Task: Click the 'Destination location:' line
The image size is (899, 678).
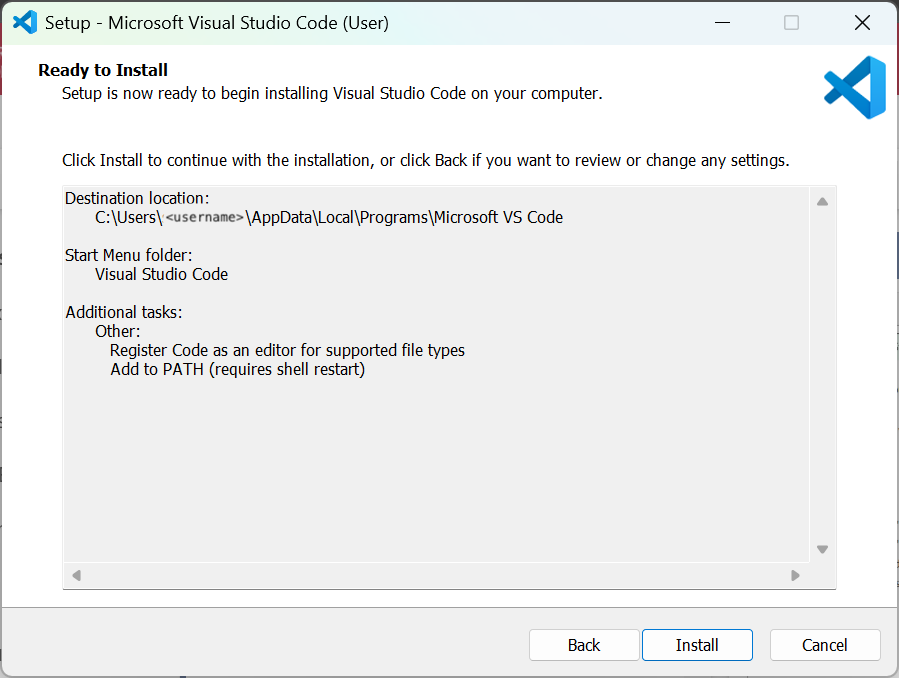Action: pos(137,198)
